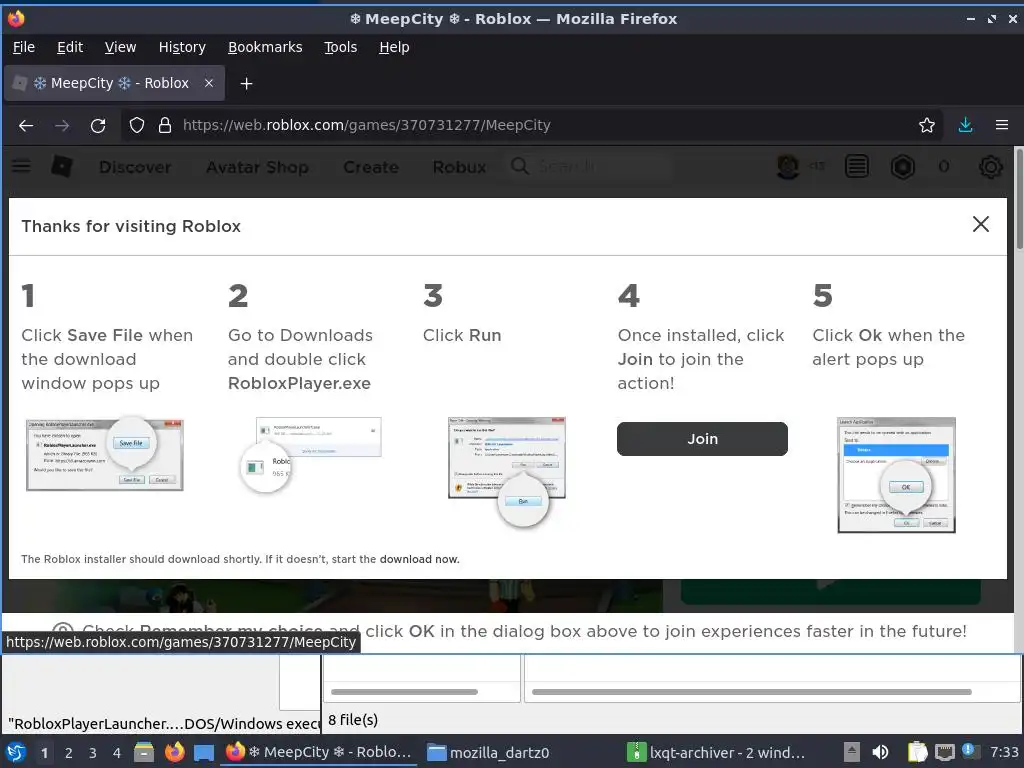This screenshot has height=768, width=1024.
Task: Open the Help menu
Action: (x=394, y=47)
